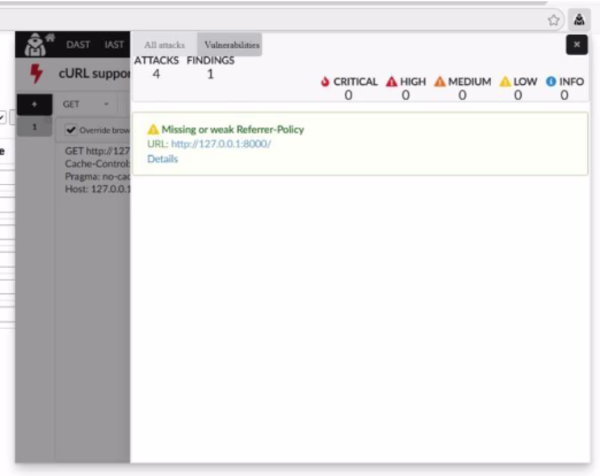The height and width of the screenshot is (476, 600).
Task: Close the vulnerabilities panel with X
Action: click(577, 45)
